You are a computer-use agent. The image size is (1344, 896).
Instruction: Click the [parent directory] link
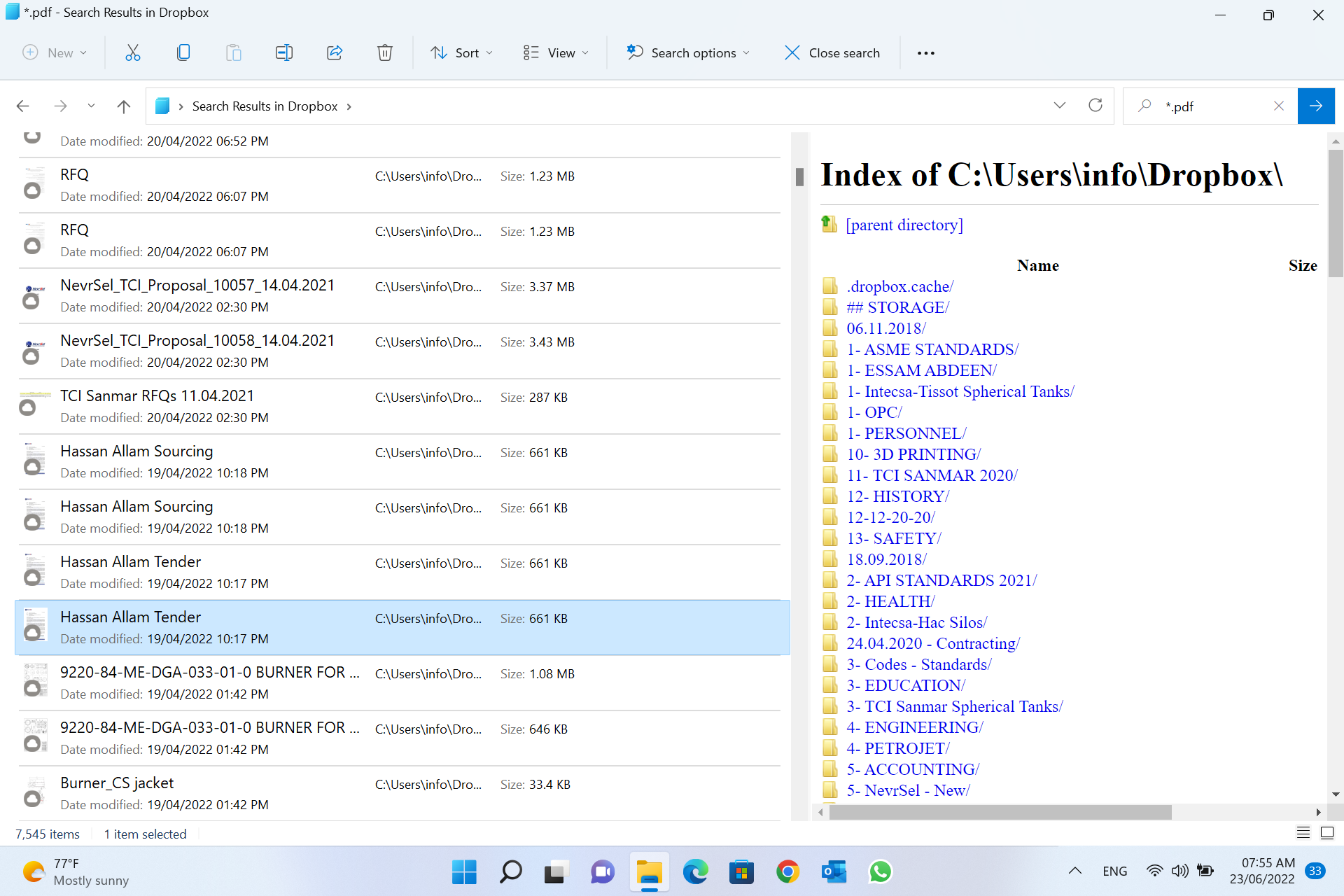[904, 225]
